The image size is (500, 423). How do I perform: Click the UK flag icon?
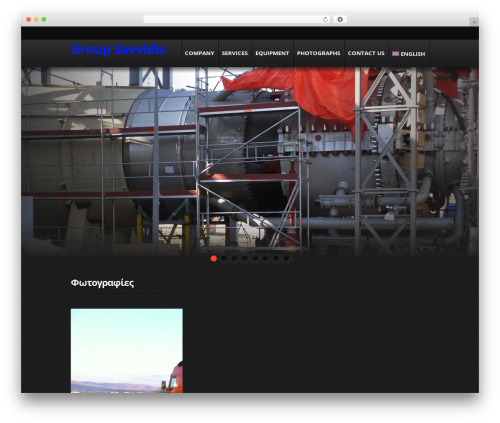tap(395, 54)
